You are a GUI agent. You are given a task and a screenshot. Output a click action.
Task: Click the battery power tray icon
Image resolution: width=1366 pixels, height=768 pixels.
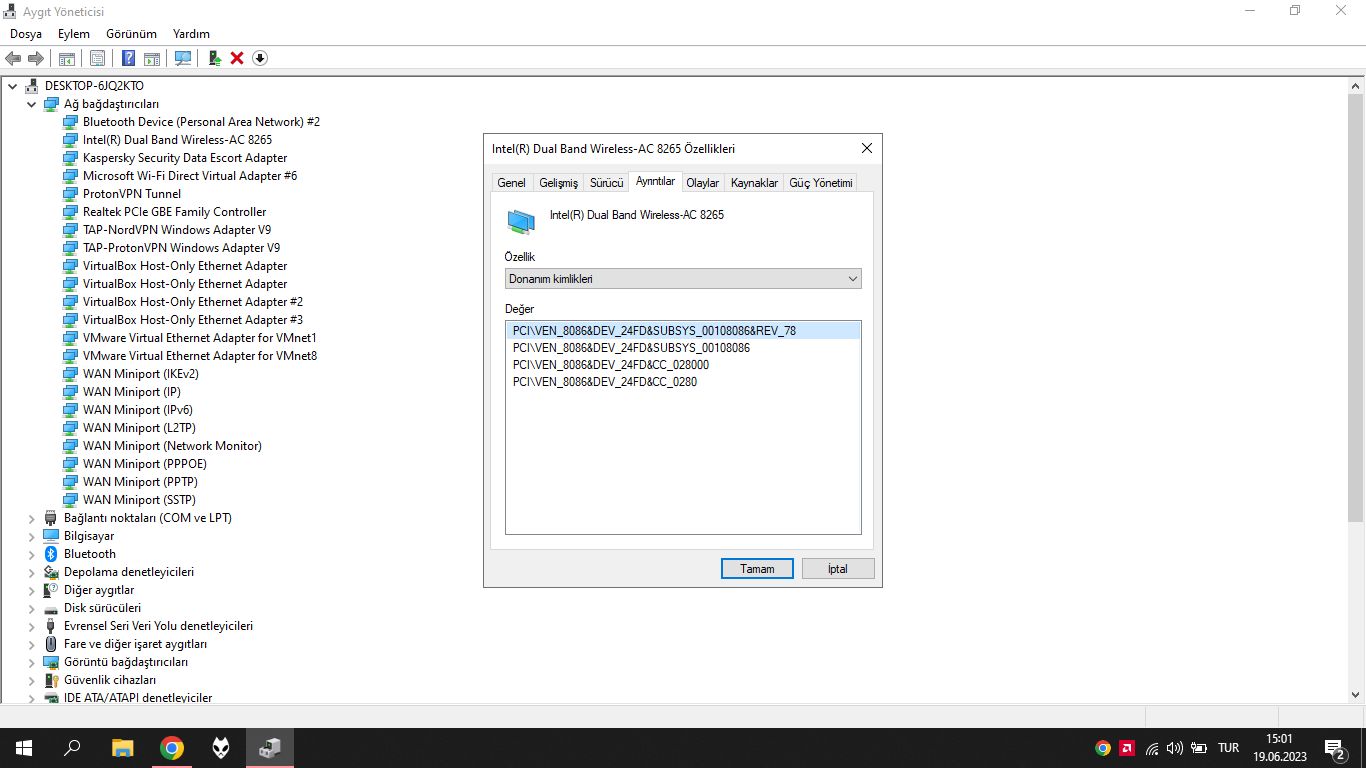click(1198, 748)
